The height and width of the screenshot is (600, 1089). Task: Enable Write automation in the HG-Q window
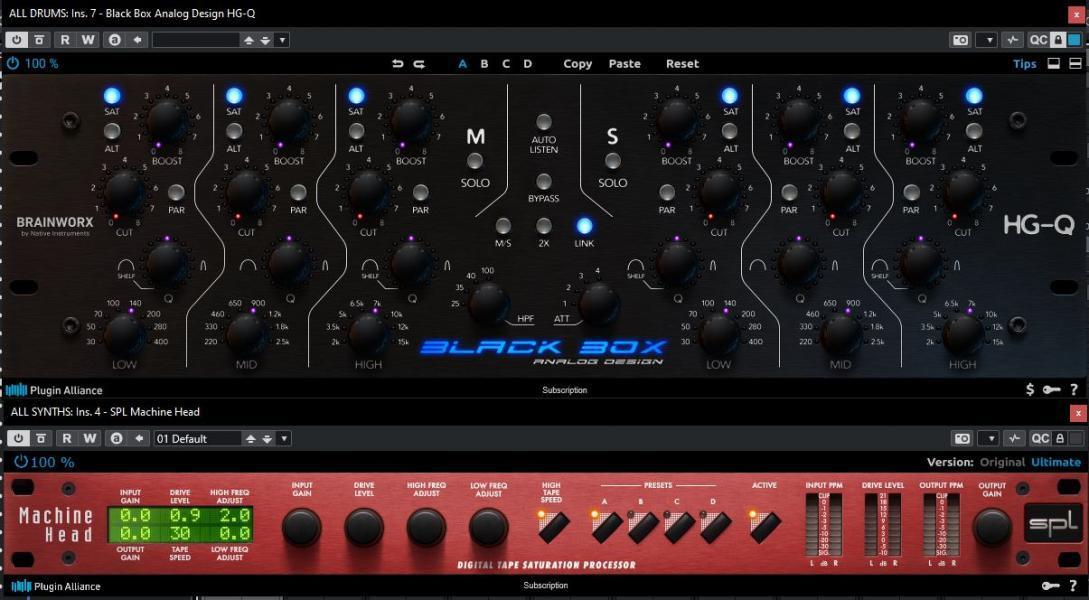click(x=88, y=40)
